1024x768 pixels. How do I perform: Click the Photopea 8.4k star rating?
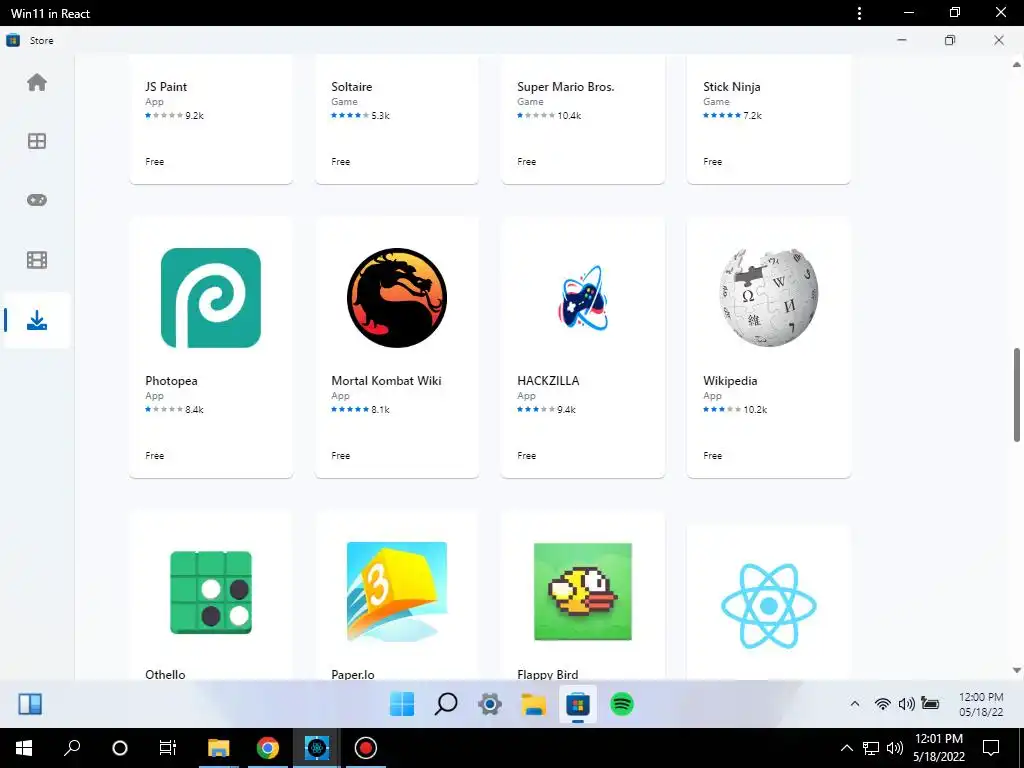174,409
